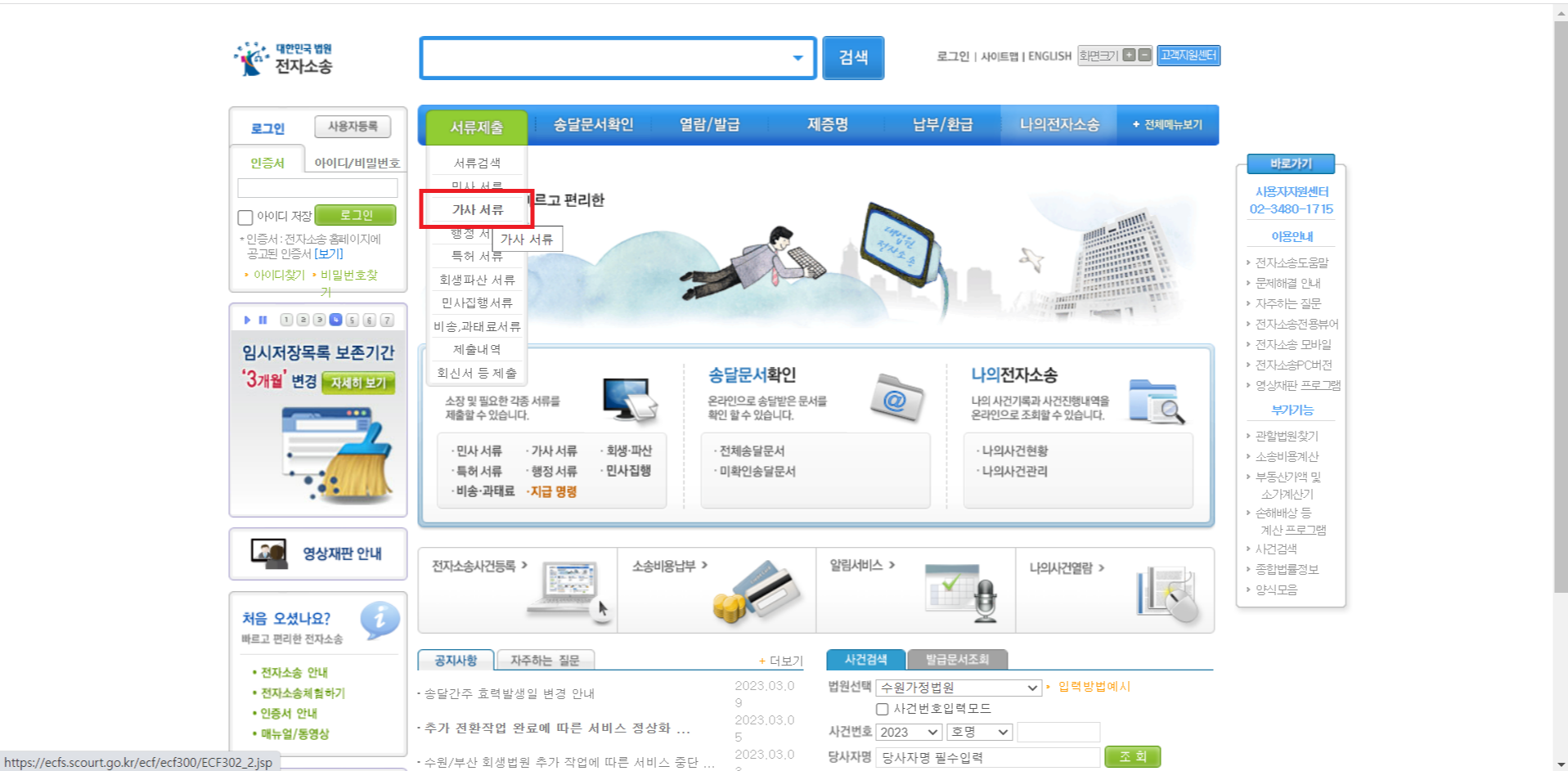Switch to 발급문서조회 tab
The height and width of the screenshot is (771, 1568).
coord(957,659)
